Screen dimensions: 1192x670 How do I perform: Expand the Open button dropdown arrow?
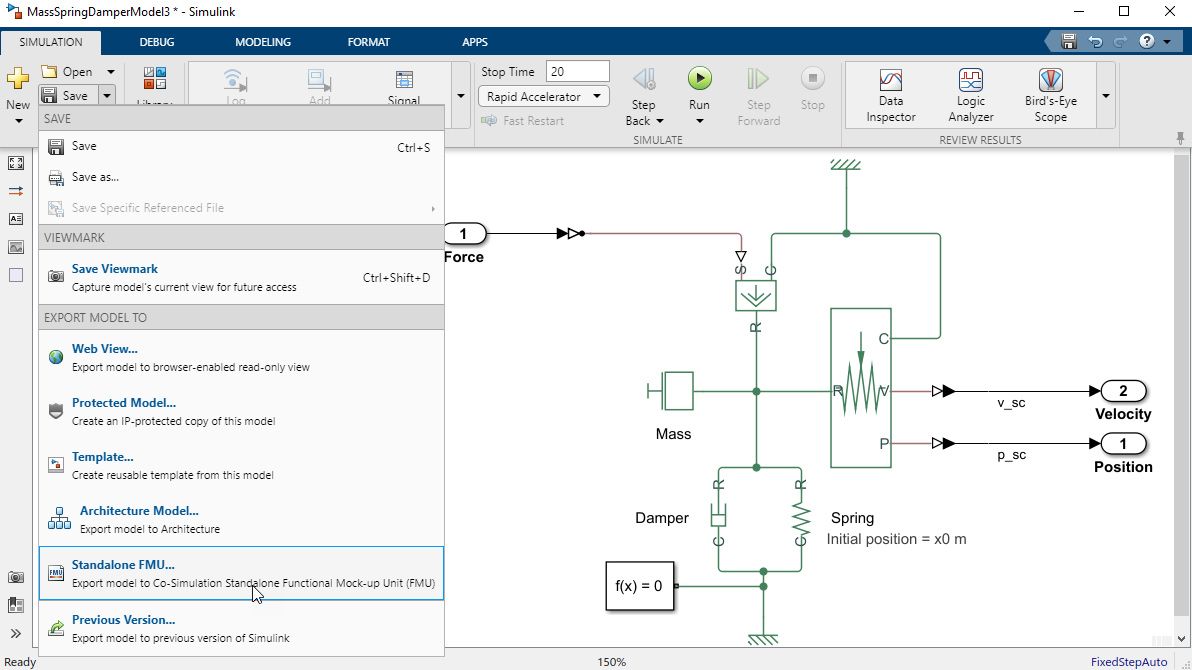110,72
